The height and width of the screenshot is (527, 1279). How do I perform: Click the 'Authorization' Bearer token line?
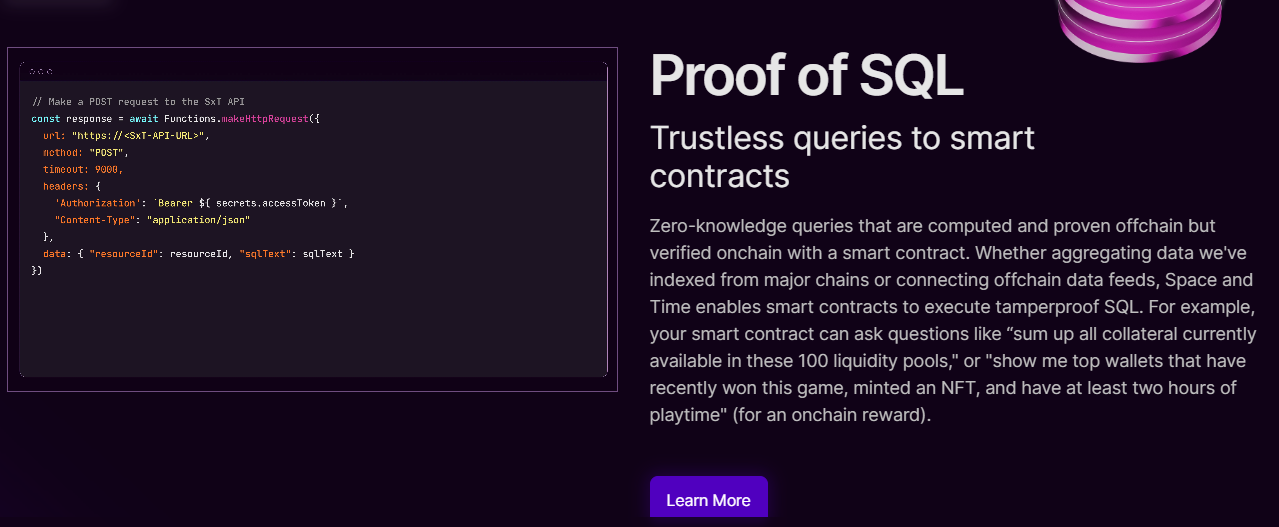(201, 203)
